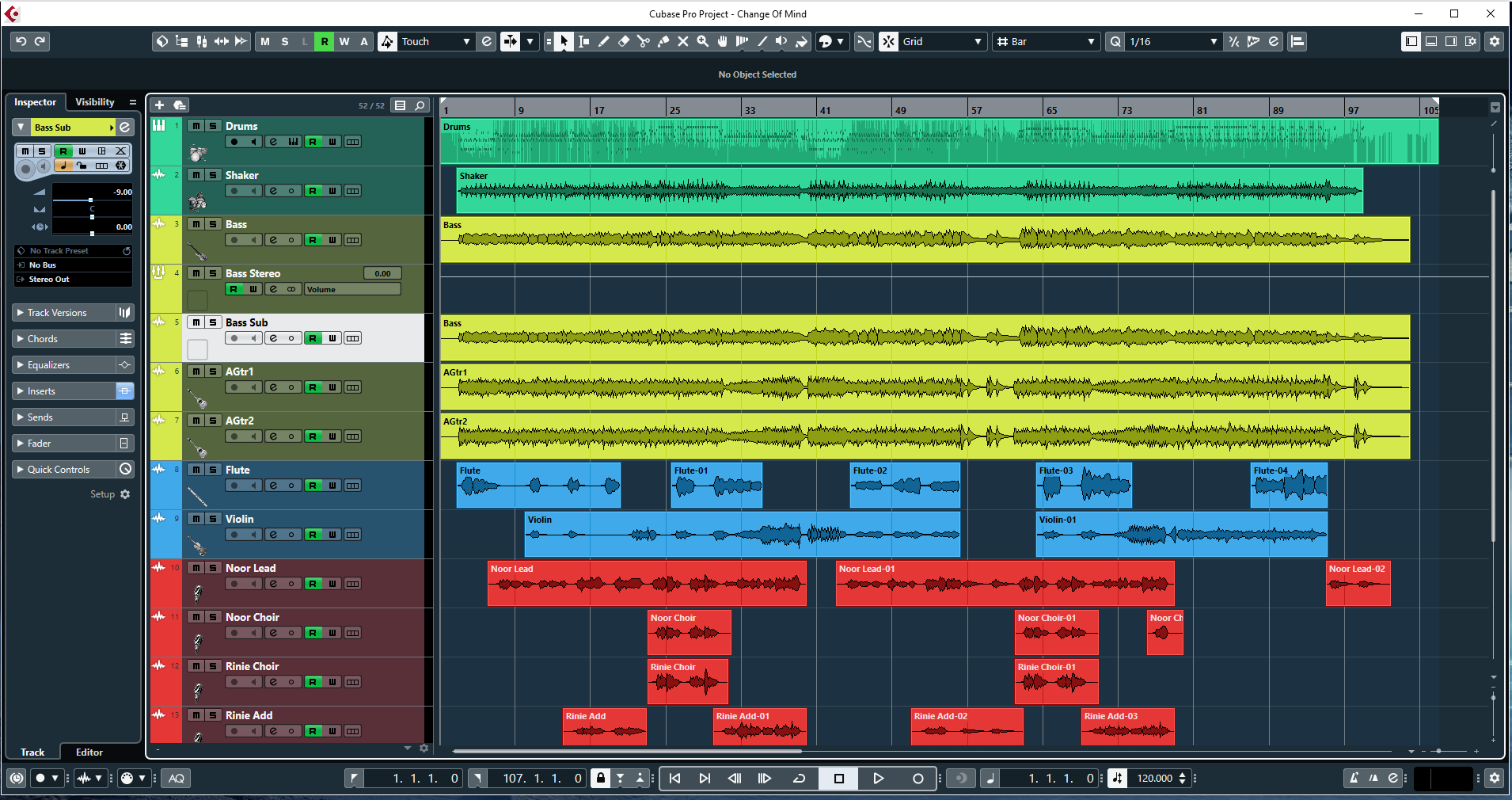Screen dimensions: 1512x800
Task: Open the 1/16 quantize preset dropdown
Action: (1173, 41)
